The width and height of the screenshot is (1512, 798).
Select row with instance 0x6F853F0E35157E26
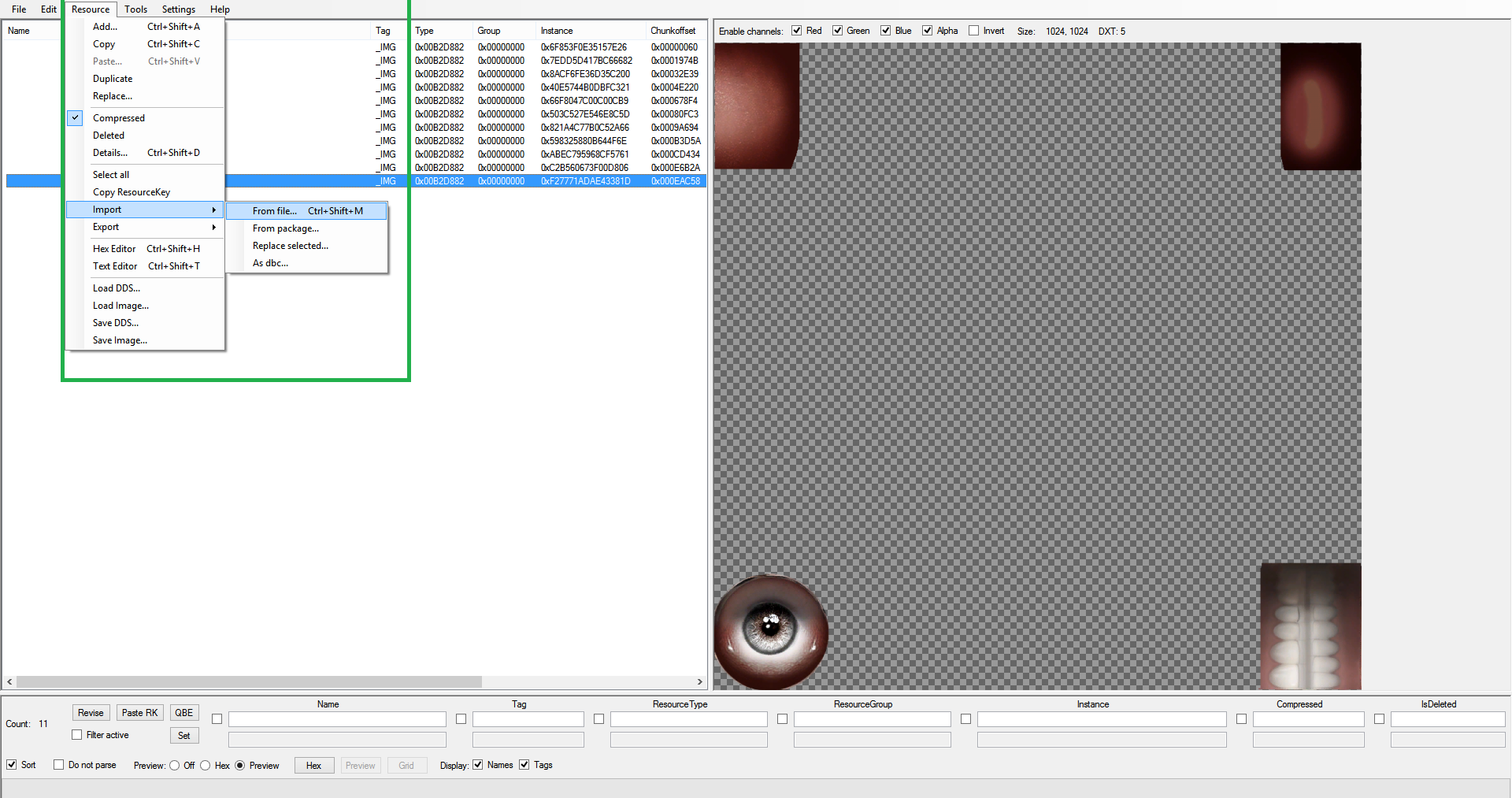click(584, 47)
